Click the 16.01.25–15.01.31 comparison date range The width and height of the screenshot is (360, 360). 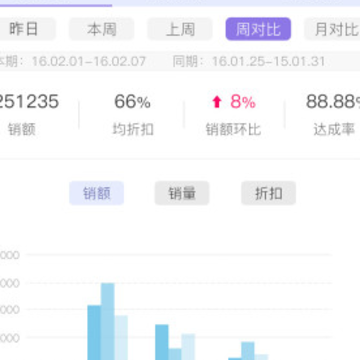coord(268,61)
